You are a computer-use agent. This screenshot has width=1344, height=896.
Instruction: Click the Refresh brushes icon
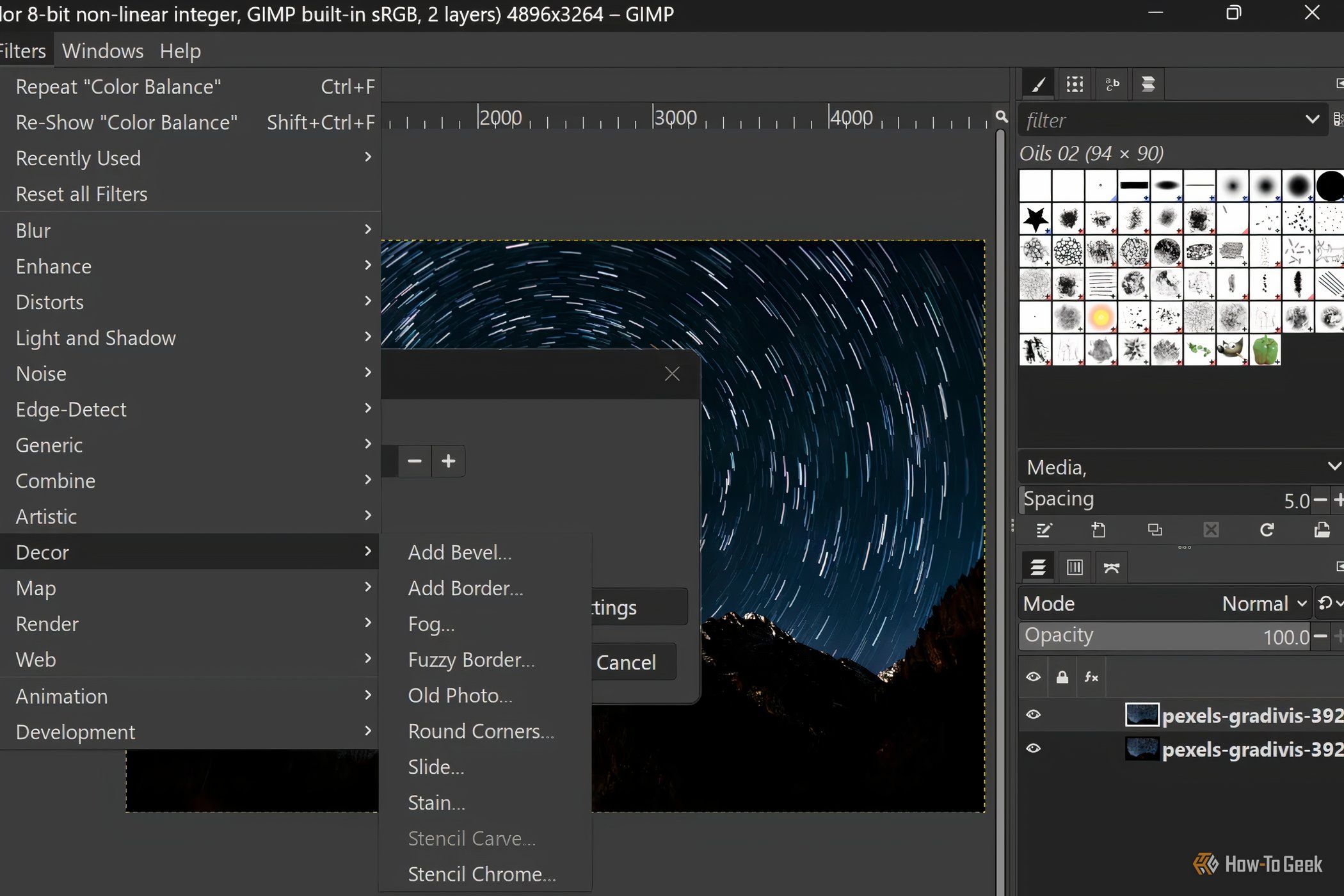coord(1267,530)
